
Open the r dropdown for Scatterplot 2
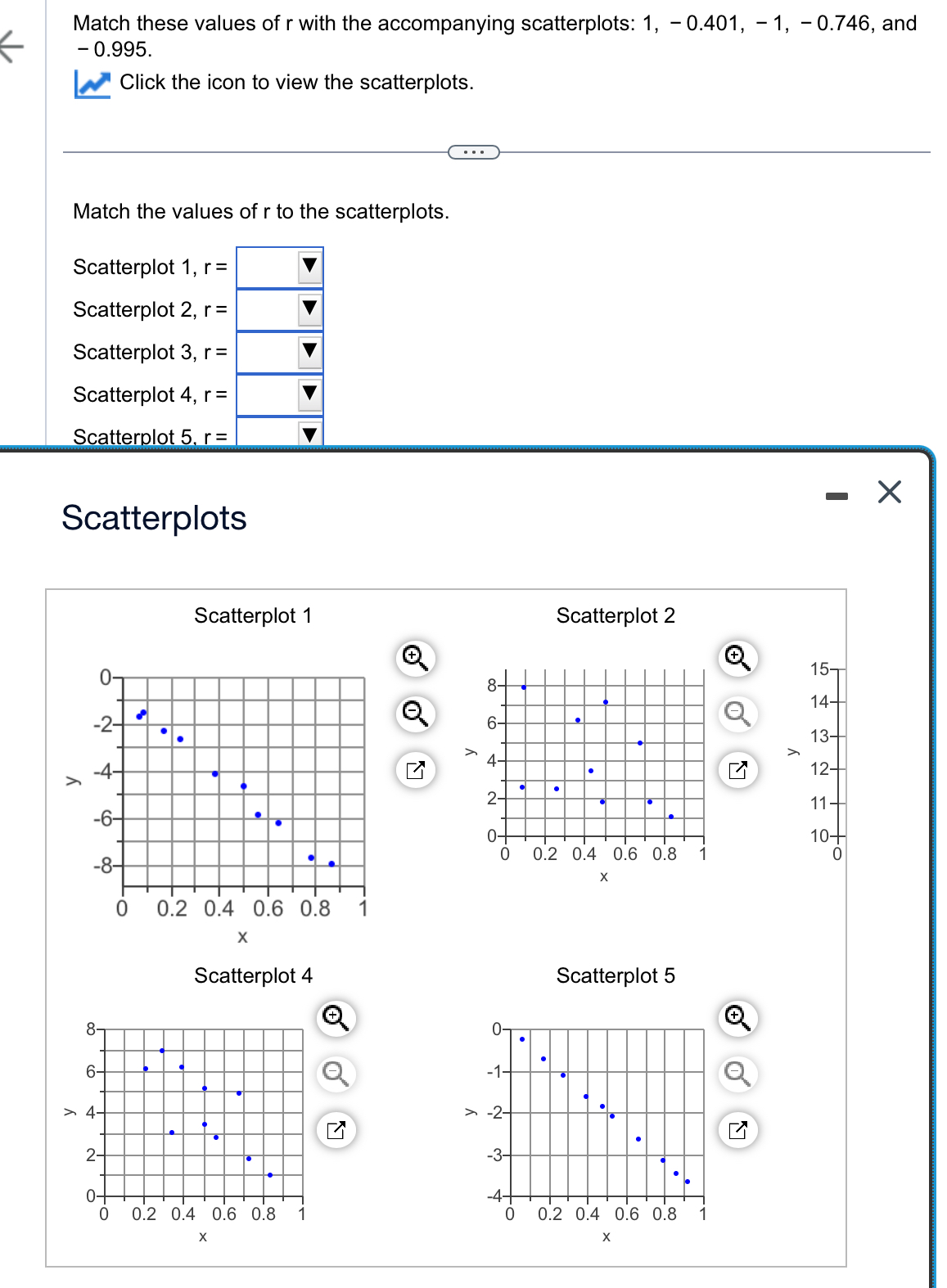(x=309, y=308)
